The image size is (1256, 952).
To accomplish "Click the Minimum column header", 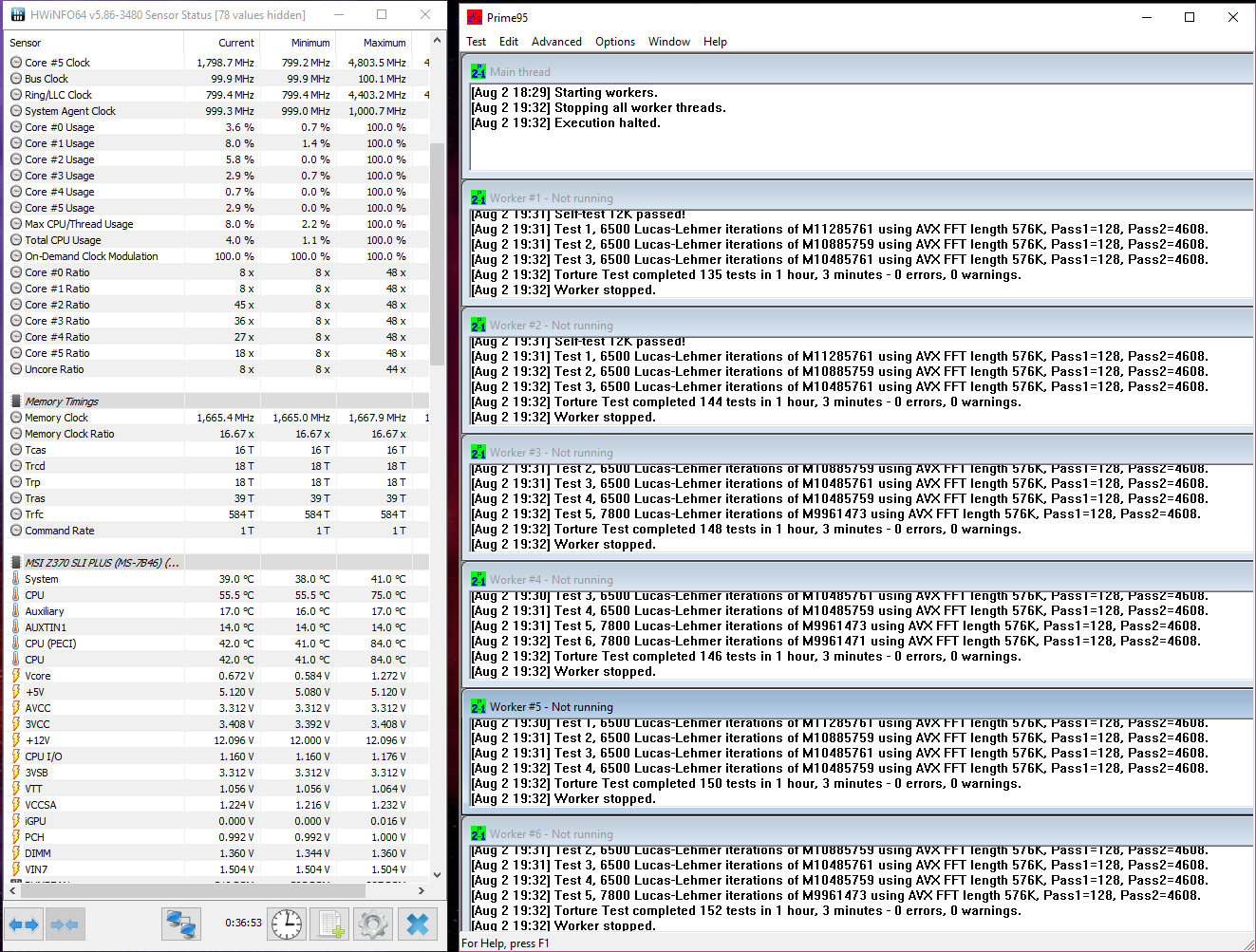I will pyautogui.click(x=298, y=43).
